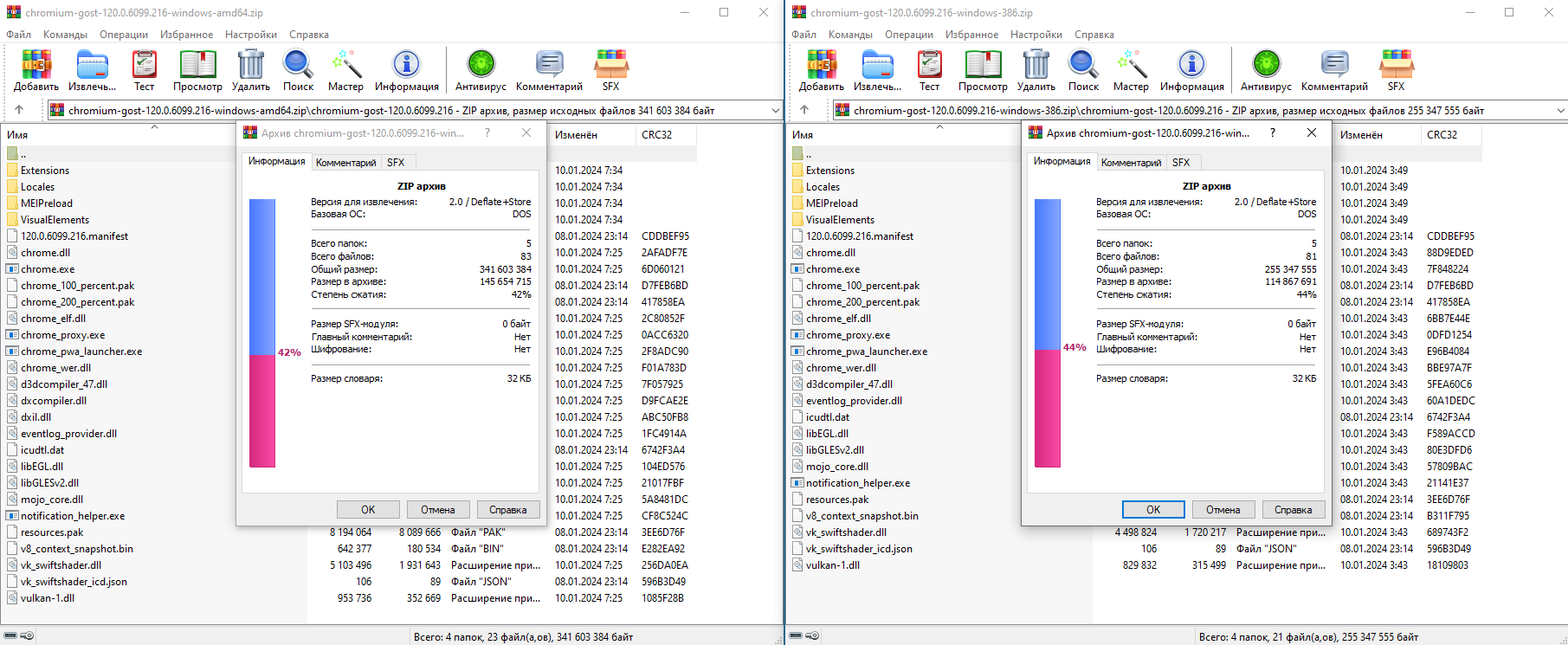Image resolution: width=1568 pixels, height=645 pixels.
Task: Switch to the SFX tab in the 386 dialog
Action: 1181,163
